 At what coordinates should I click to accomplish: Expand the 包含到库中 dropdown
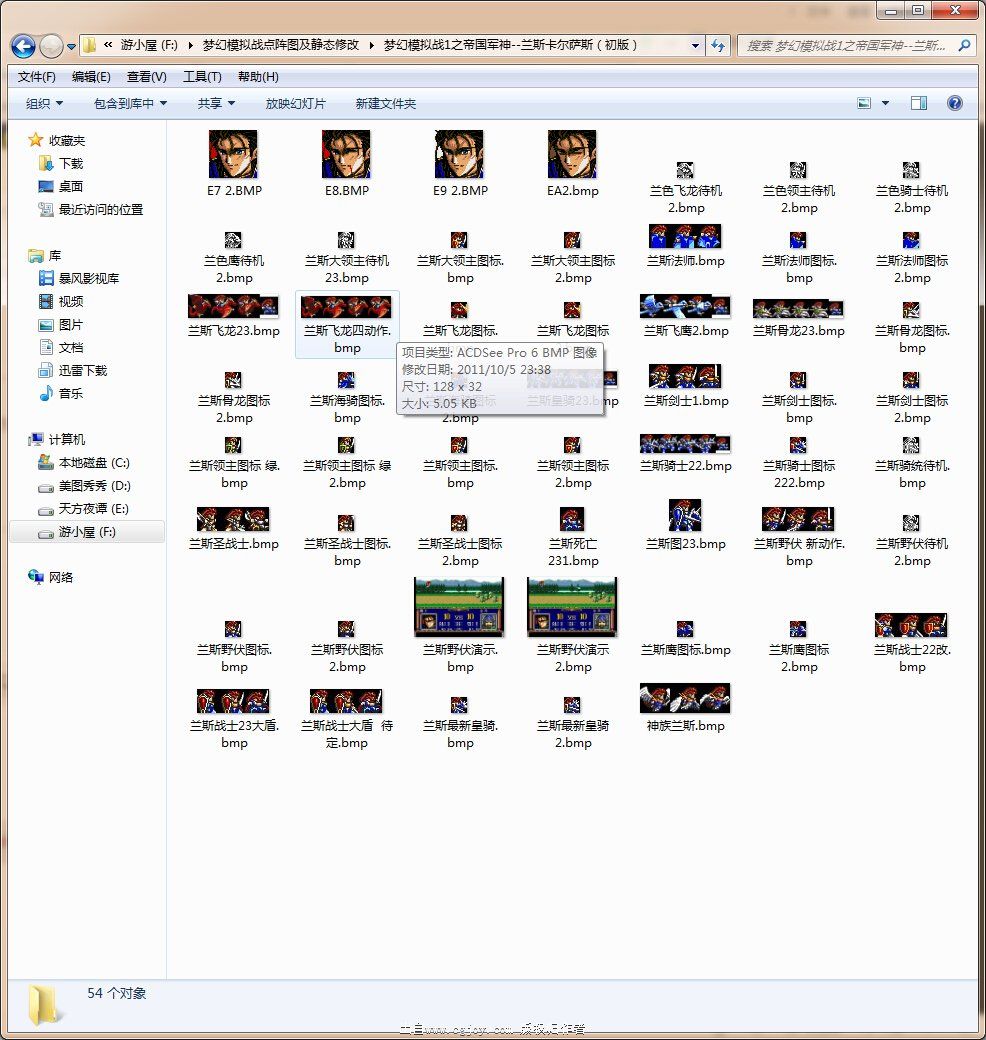pos(130,103)
